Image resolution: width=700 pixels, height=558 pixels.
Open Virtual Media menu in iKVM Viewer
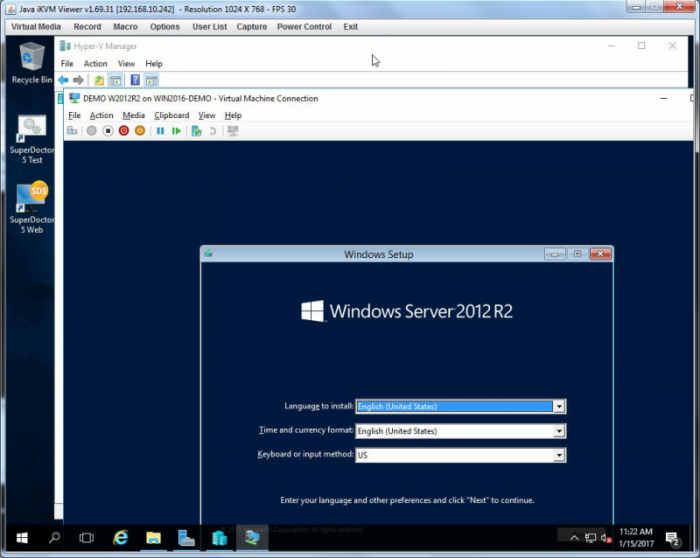coord(36,27)
